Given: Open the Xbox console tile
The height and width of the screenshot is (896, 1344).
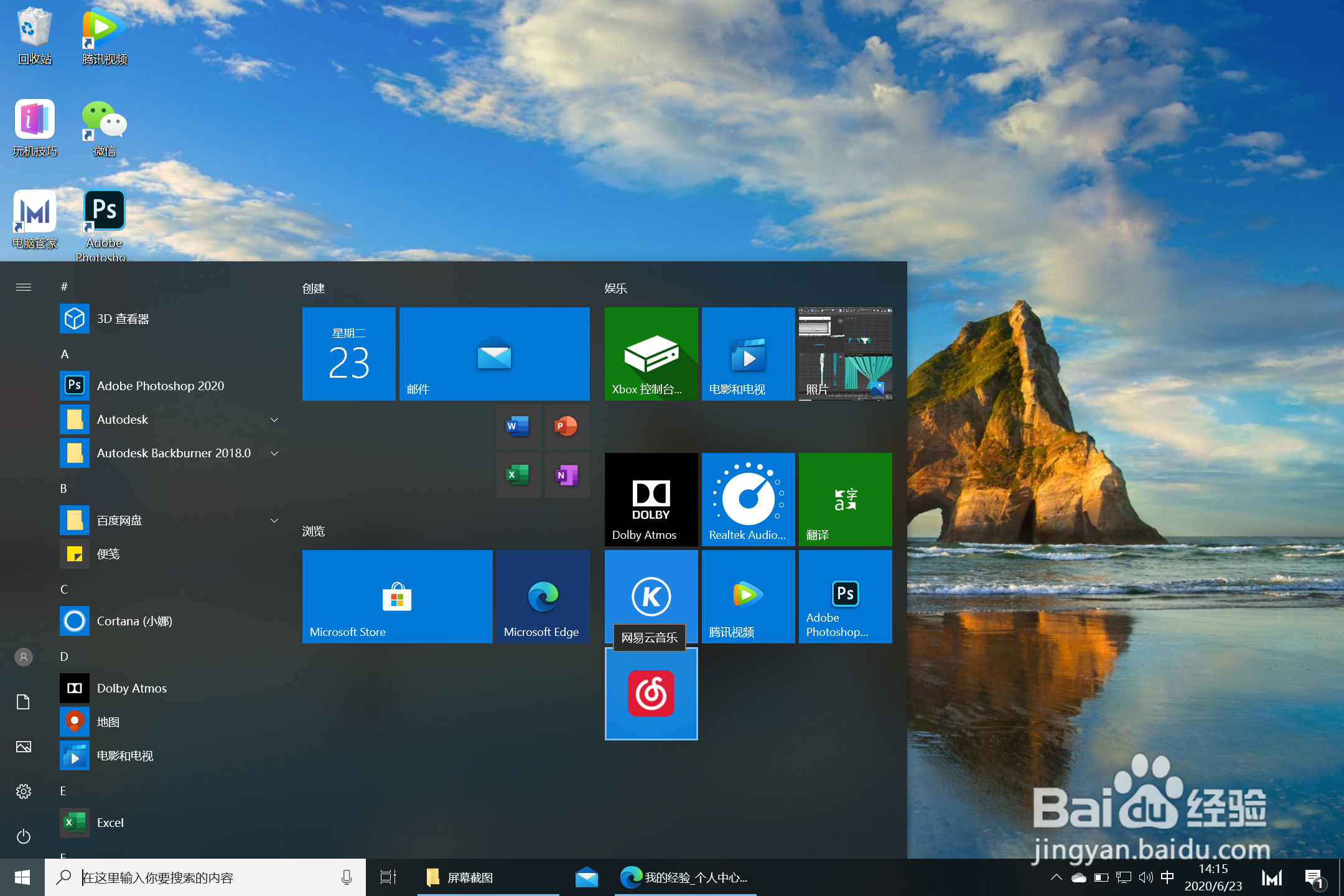Looking at the screenshot, I should click(651, 353).
